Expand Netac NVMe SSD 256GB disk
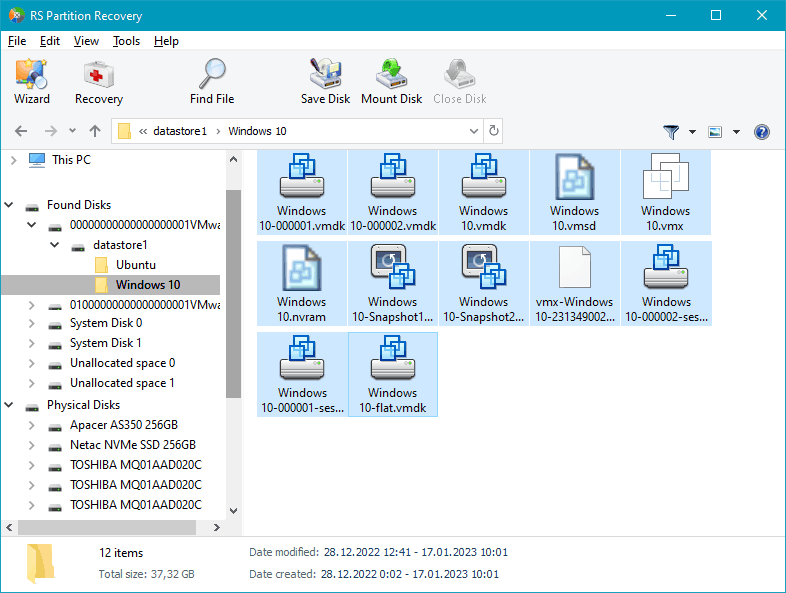Screen dimensions: 786x593 point(32,445)
